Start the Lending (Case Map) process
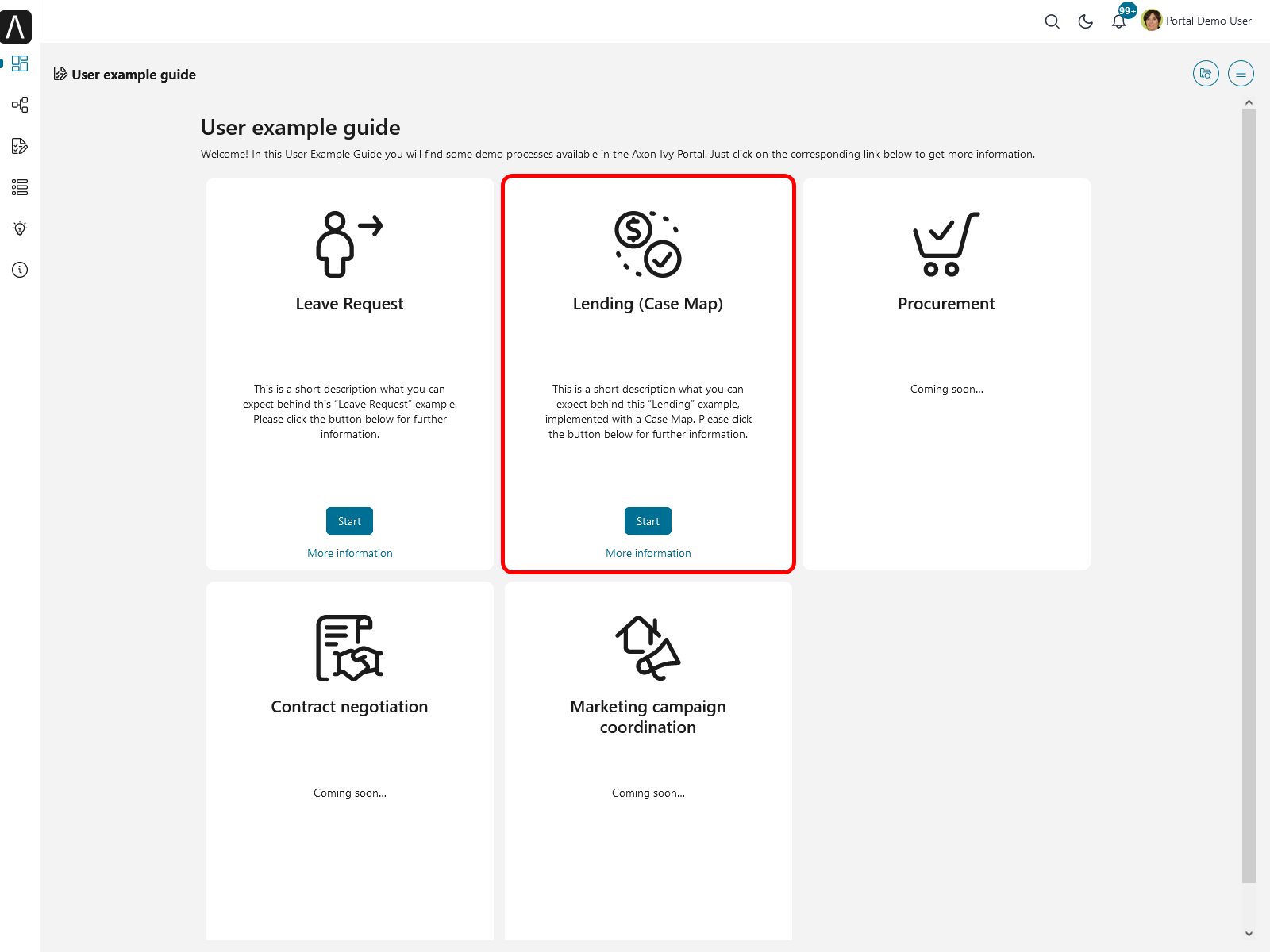The width and height of the screenshot is (1270, 952). [x=648, y=521]
